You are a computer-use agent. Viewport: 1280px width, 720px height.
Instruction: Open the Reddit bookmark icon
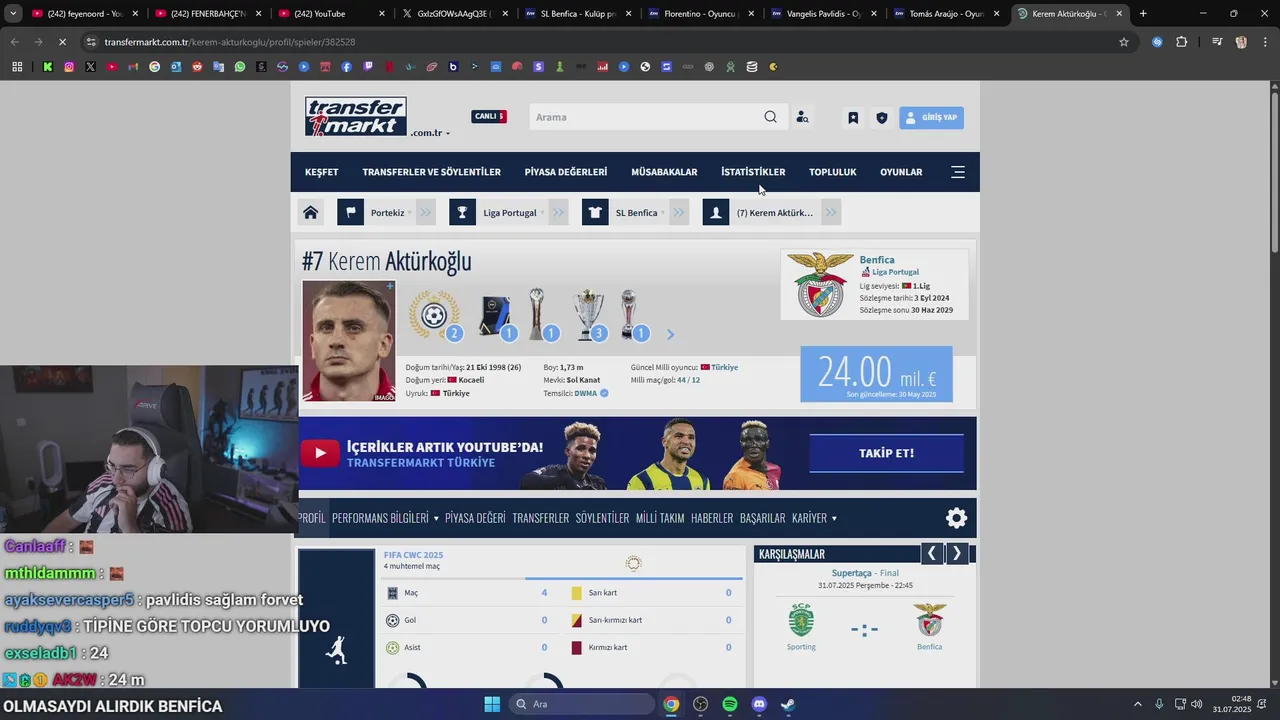(x=197, y=67)
